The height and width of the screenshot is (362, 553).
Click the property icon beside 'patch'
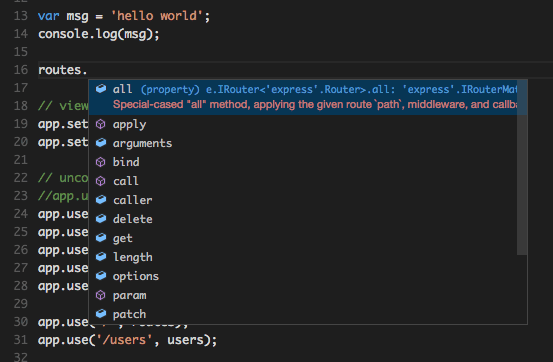coord(101,314)
